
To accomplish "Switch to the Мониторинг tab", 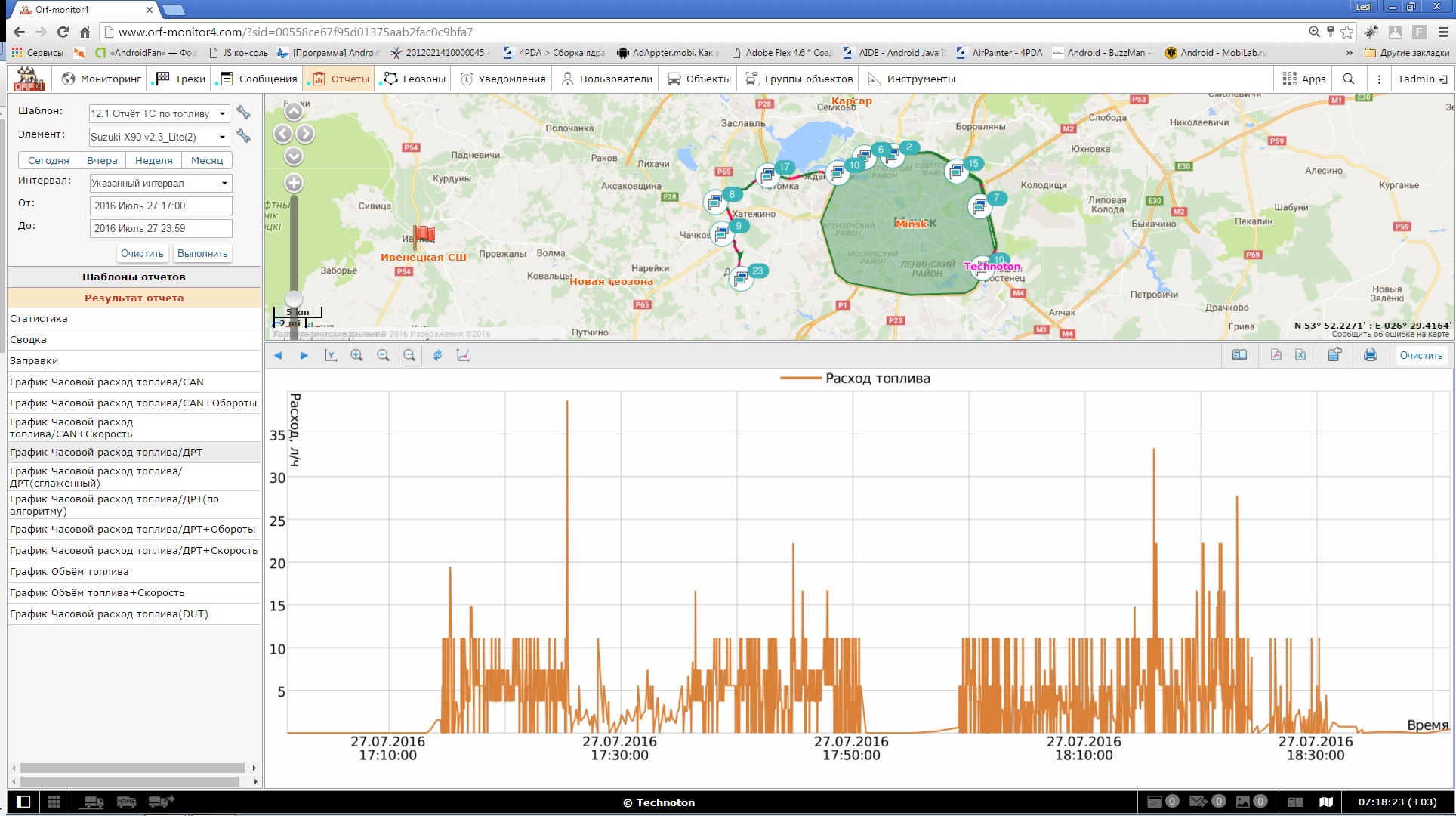I will click(101, 79).
